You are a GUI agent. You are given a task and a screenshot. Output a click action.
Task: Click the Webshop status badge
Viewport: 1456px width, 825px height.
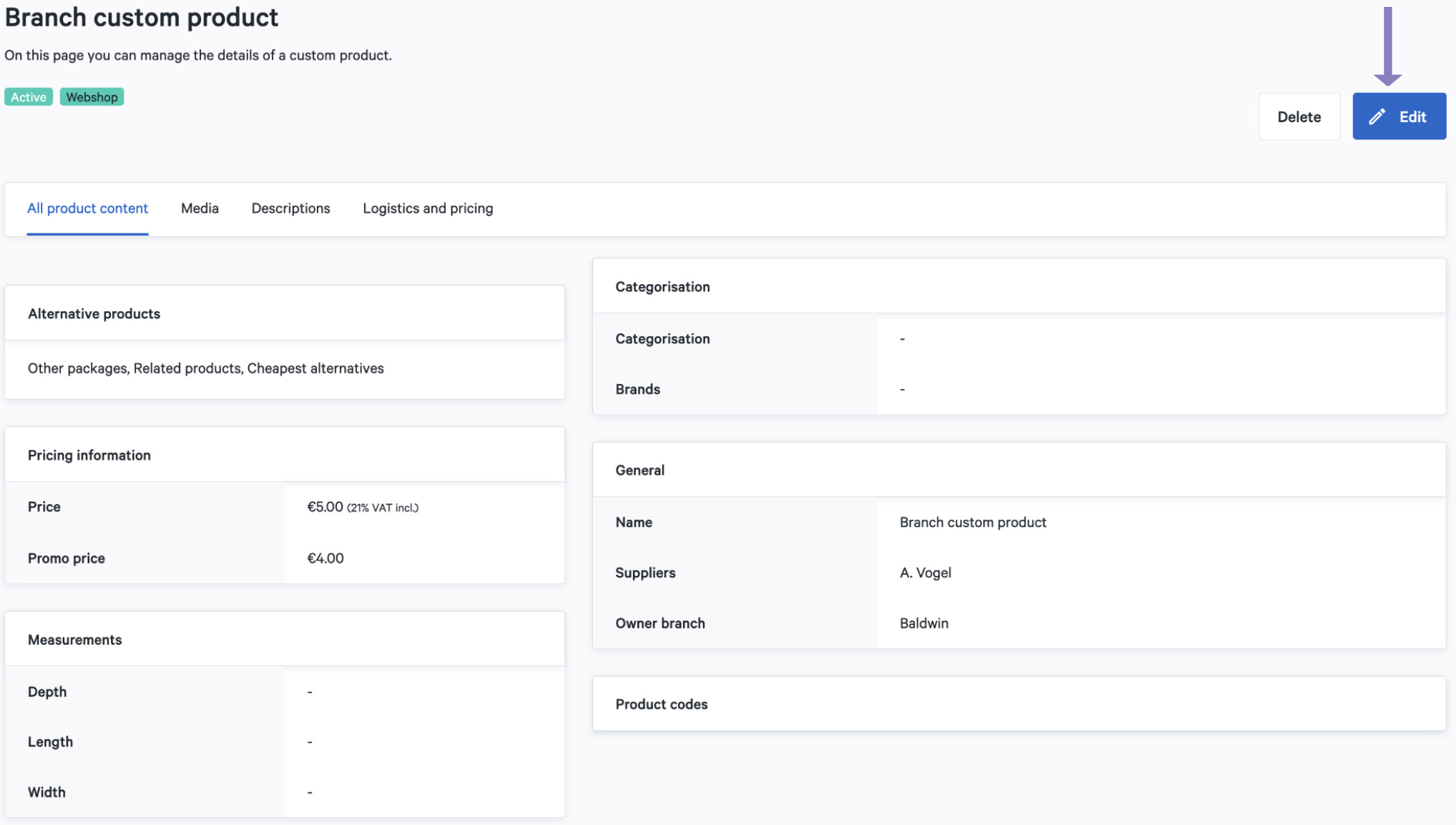point(92,97)
